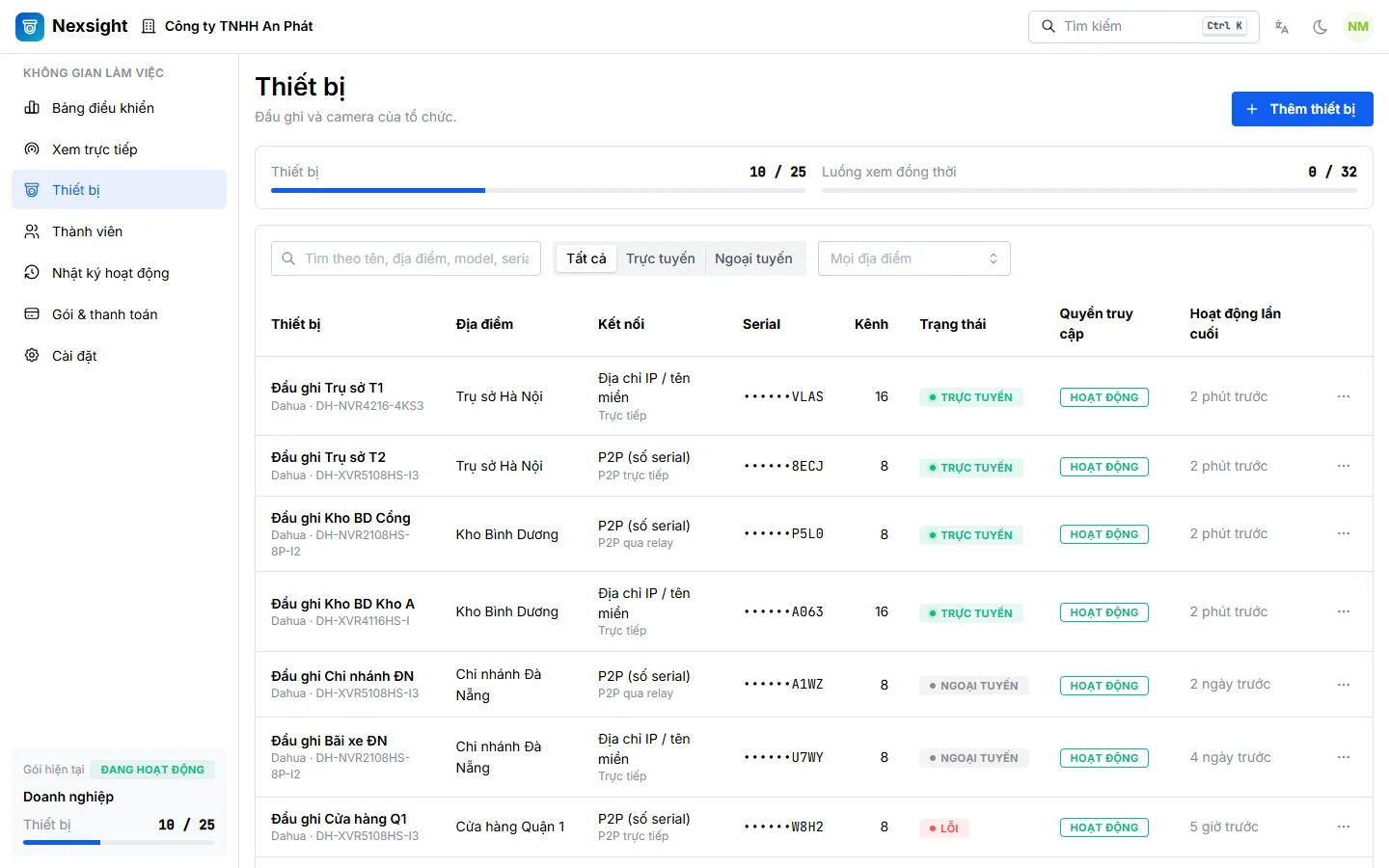This screenshot has height=868, width=1389.
Task: Click the LỖI status badge for Cửa hàng Q1
Action: click(944, 827)
